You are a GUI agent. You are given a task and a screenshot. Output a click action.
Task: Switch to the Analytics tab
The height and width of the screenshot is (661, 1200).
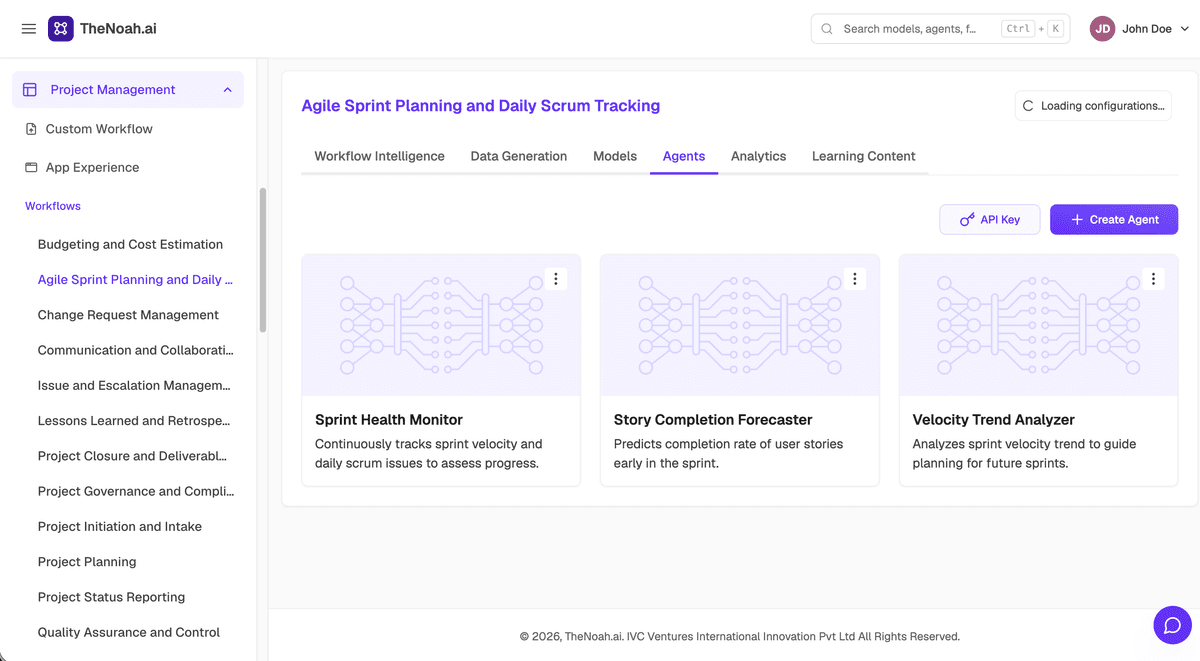(758, 156)
